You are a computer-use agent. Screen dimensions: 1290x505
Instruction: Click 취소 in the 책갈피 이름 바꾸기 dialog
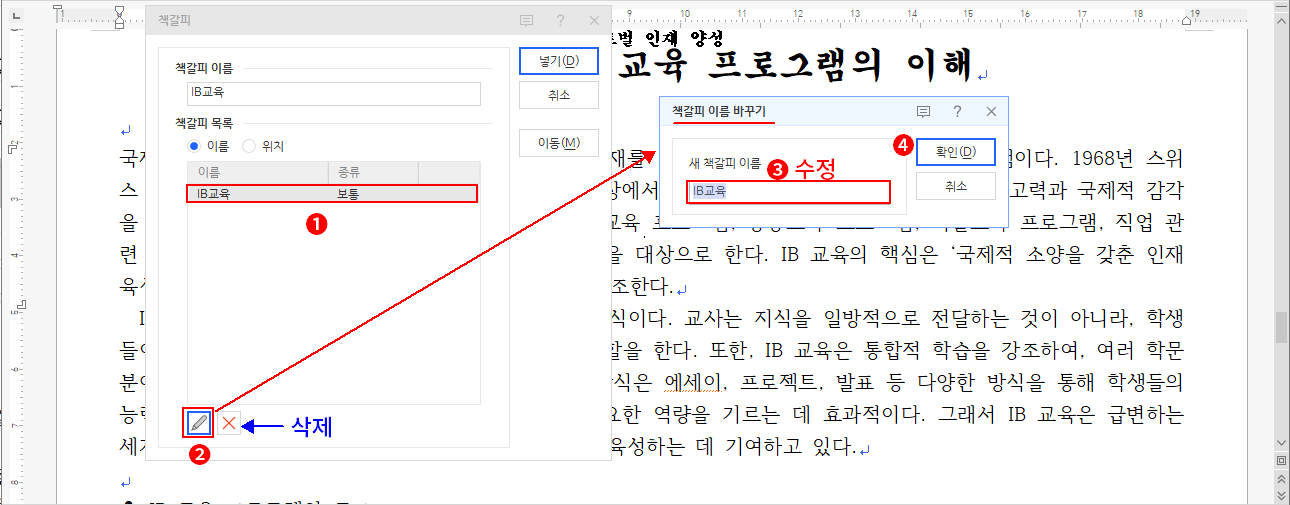click(x=956, y=186)
